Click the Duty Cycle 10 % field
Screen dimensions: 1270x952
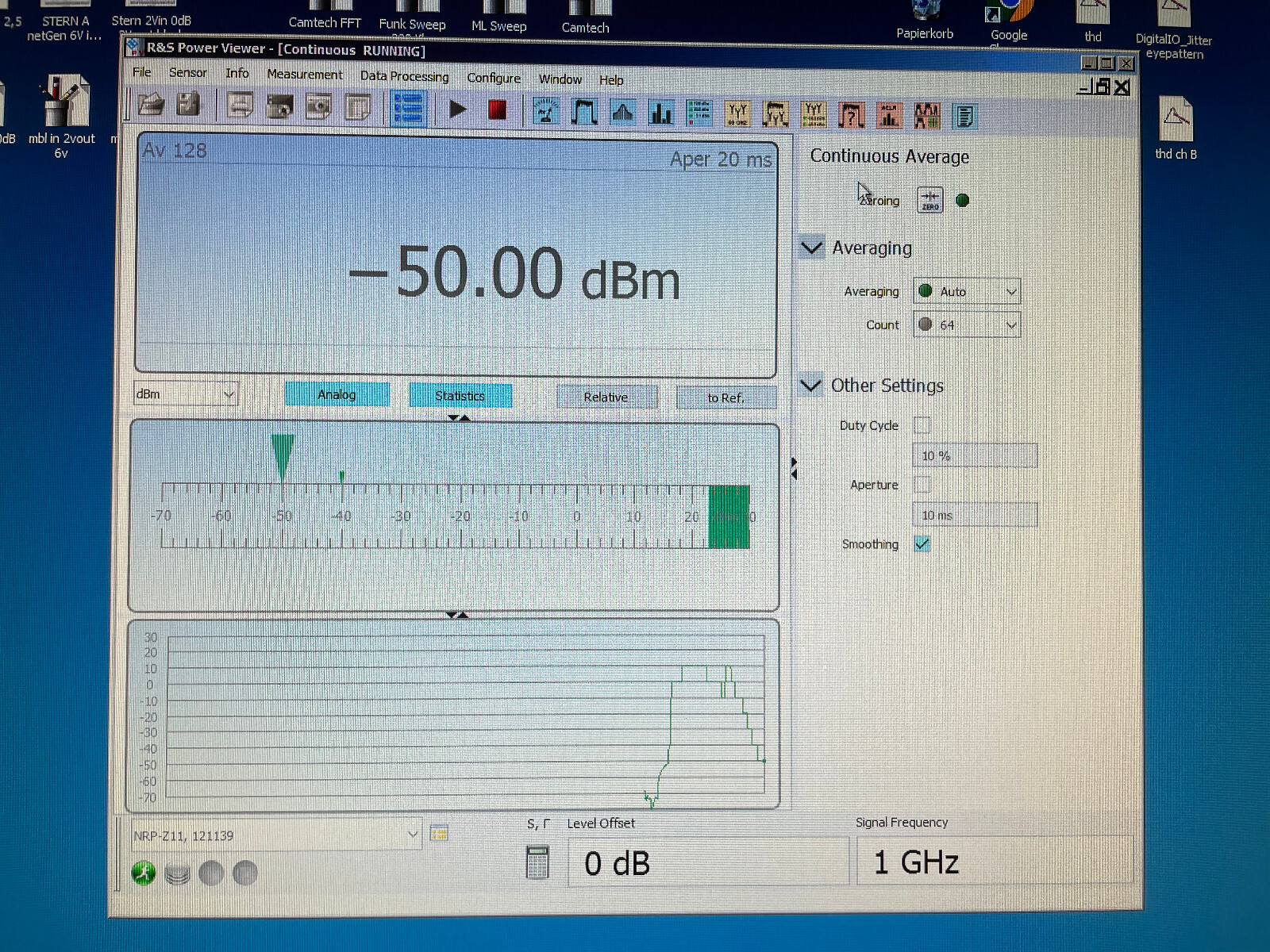(975, 455)
